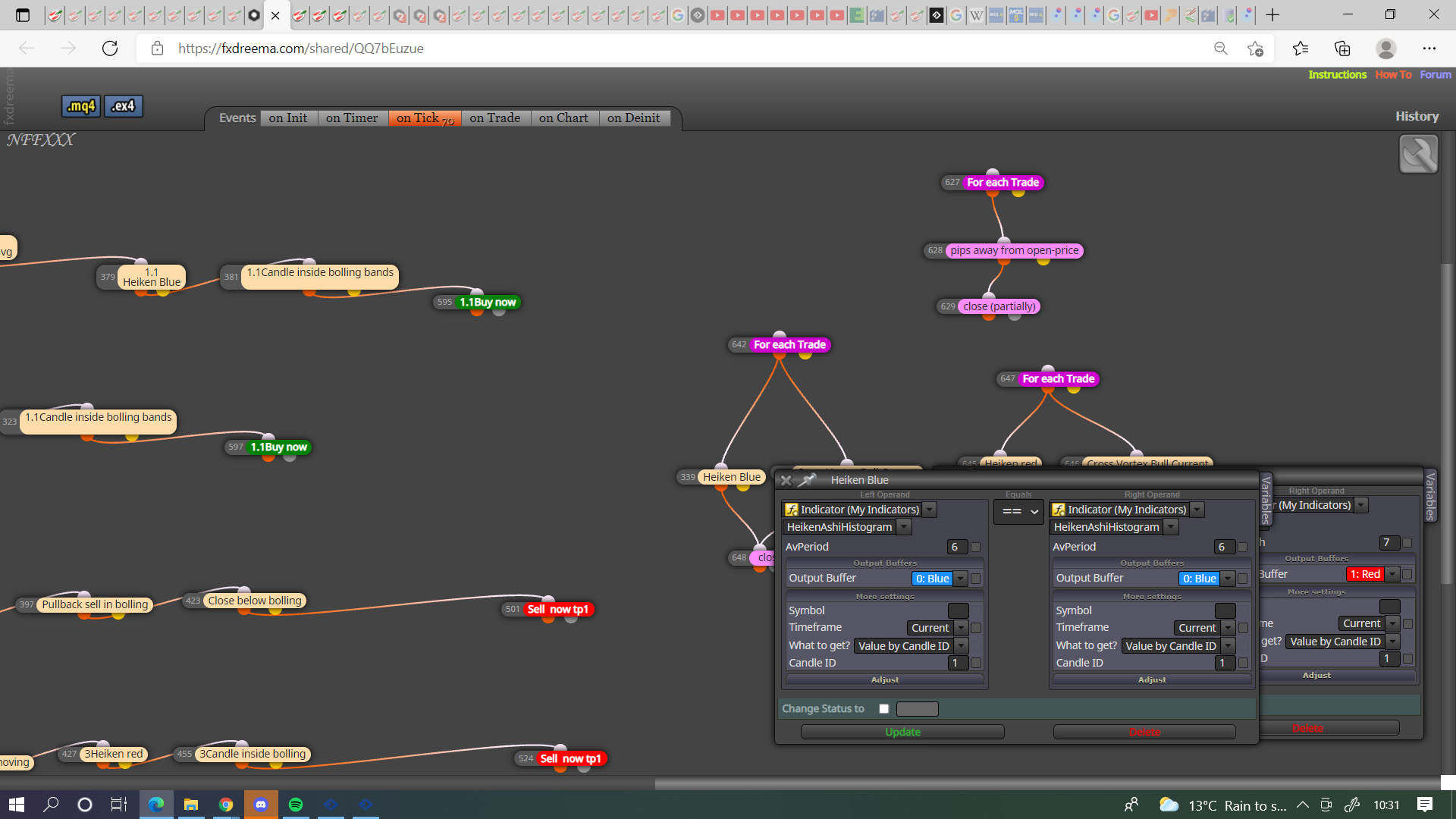Switch to the on Deinit event tab
This screenshot has width=1456, height=819.
[634, 118]
